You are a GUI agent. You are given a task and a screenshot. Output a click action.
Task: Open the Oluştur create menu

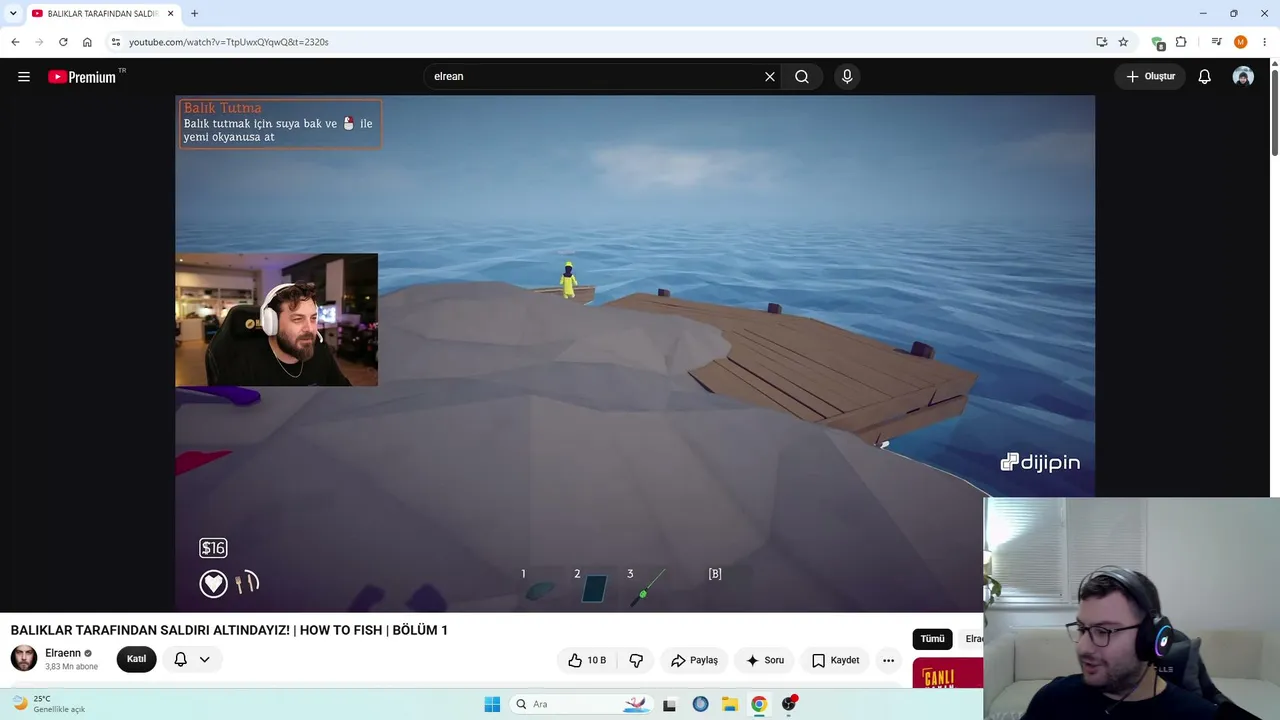pyautogui.click(x=1151, y=76)
